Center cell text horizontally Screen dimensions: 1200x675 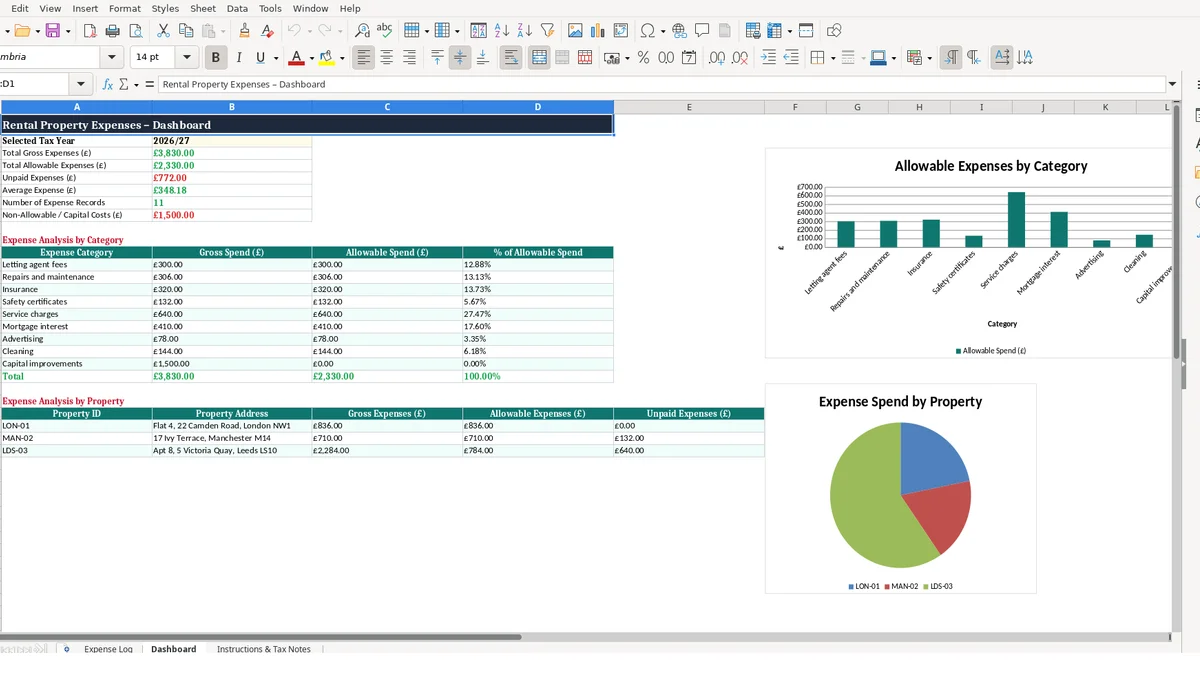tap(387, 58)
